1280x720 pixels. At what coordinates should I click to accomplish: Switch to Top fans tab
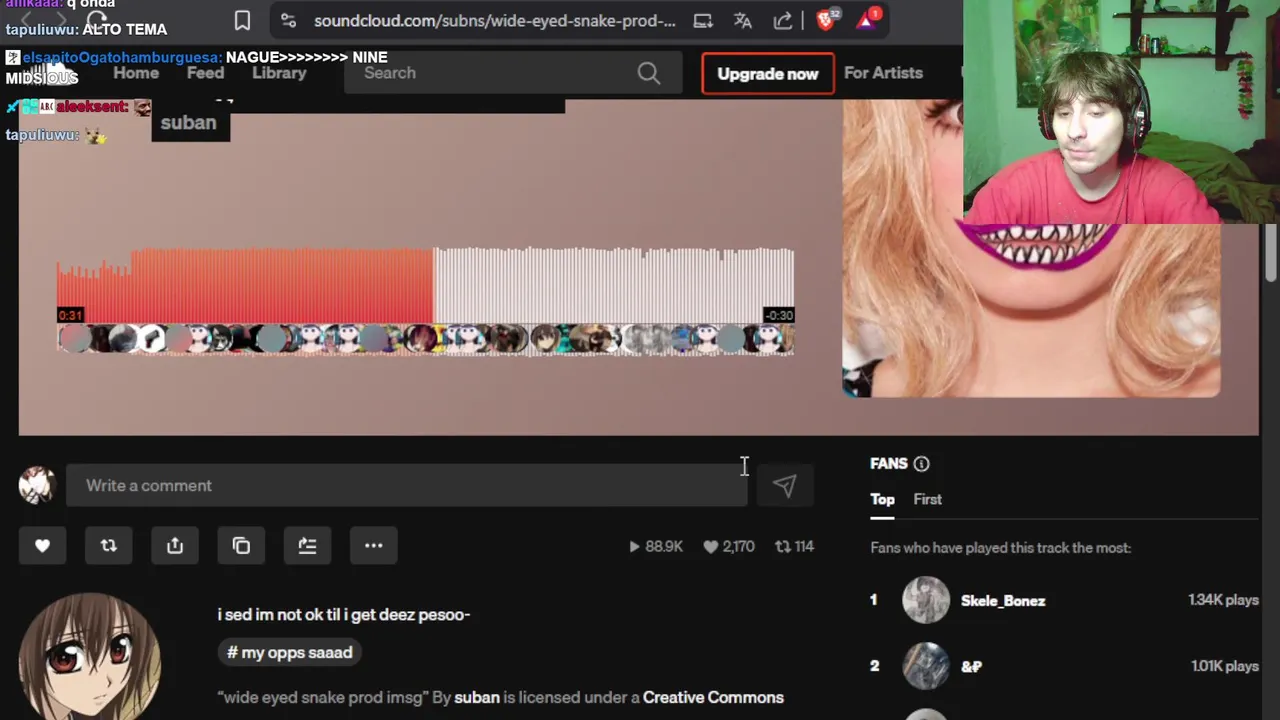(x=882, y=499)
